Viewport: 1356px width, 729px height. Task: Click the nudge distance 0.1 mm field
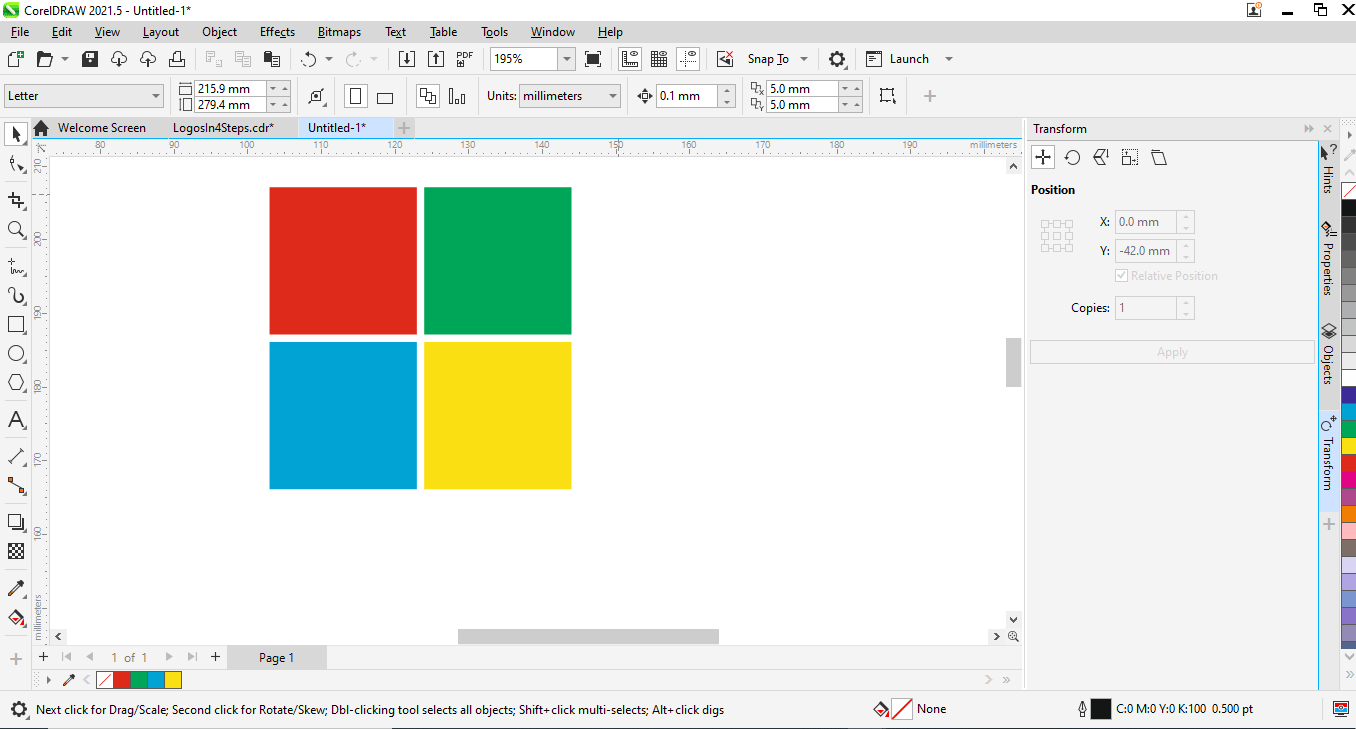tap(686, 96)
